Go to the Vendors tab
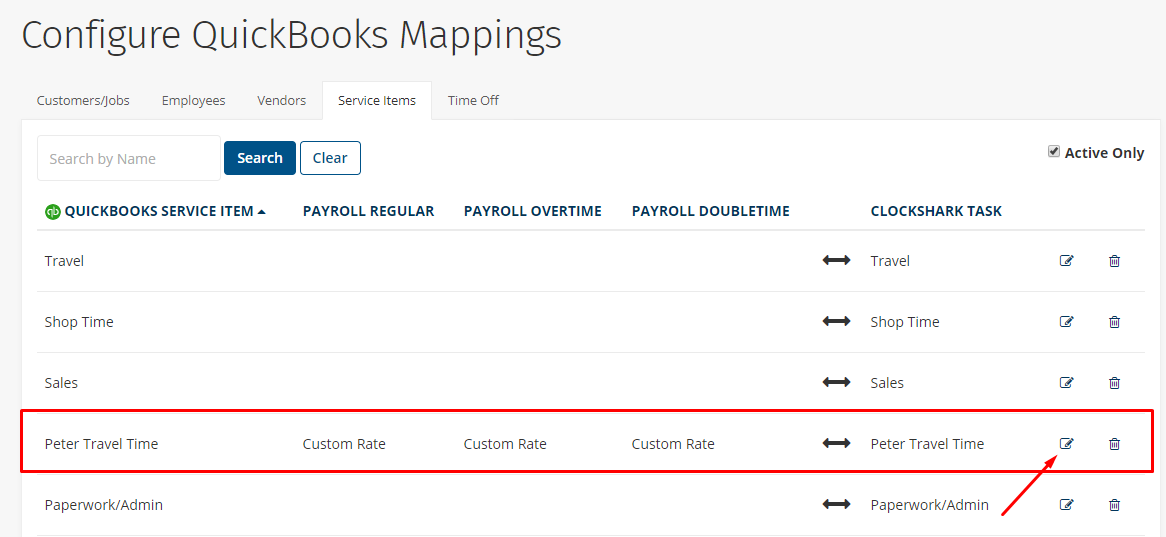1166x537 pixels. 282,100
